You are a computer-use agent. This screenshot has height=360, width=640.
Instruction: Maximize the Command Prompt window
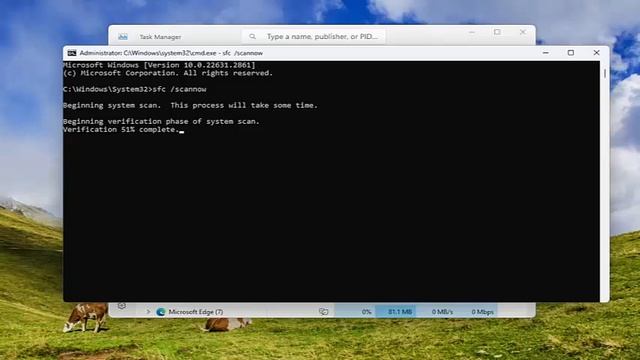571,53
